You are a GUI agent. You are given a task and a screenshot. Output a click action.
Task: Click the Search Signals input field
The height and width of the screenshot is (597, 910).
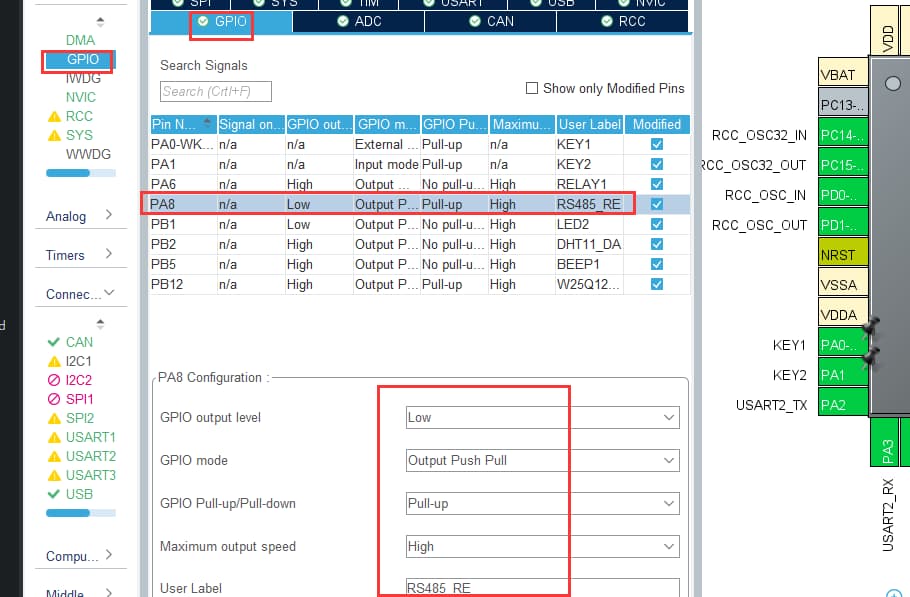[x=215, y=91]
